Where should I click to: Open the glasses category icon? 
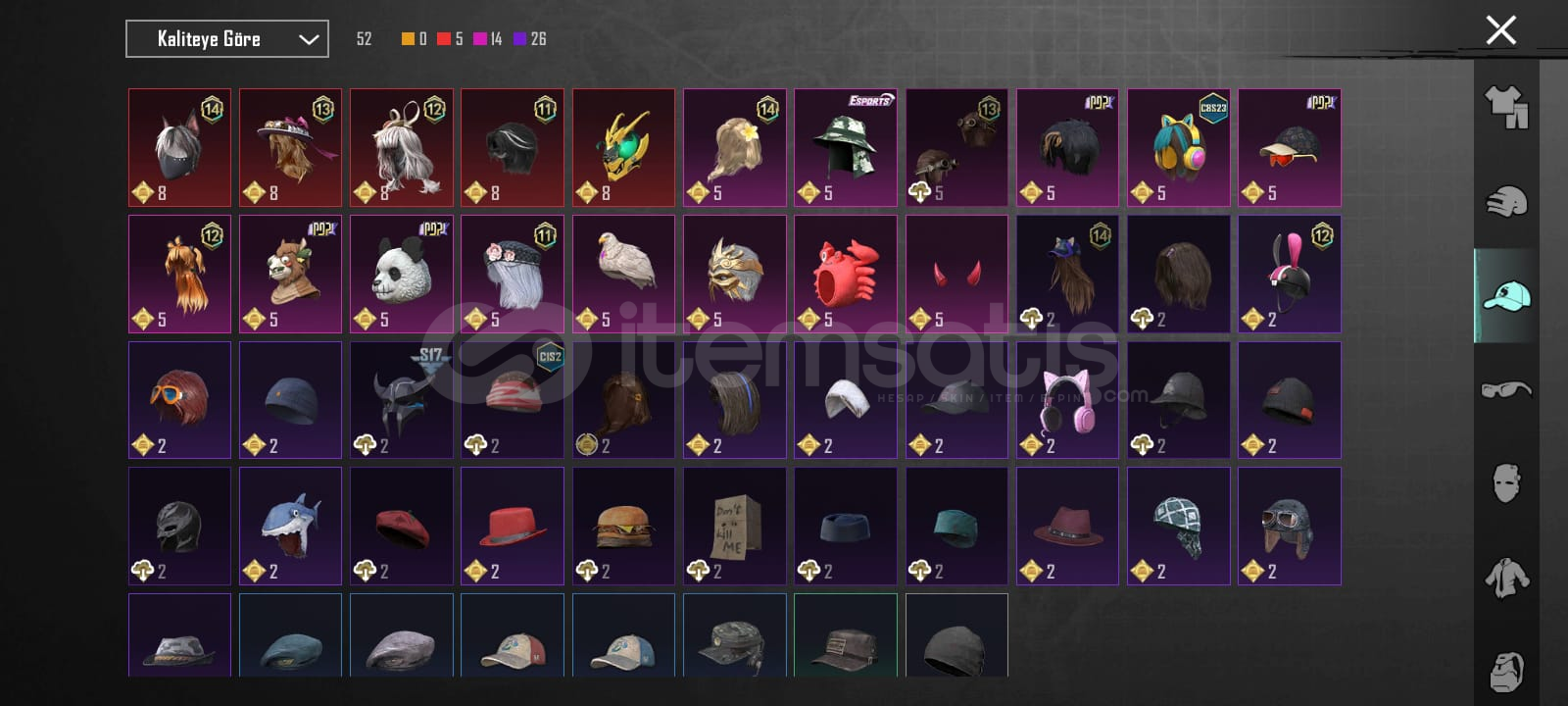[1505, 390]
